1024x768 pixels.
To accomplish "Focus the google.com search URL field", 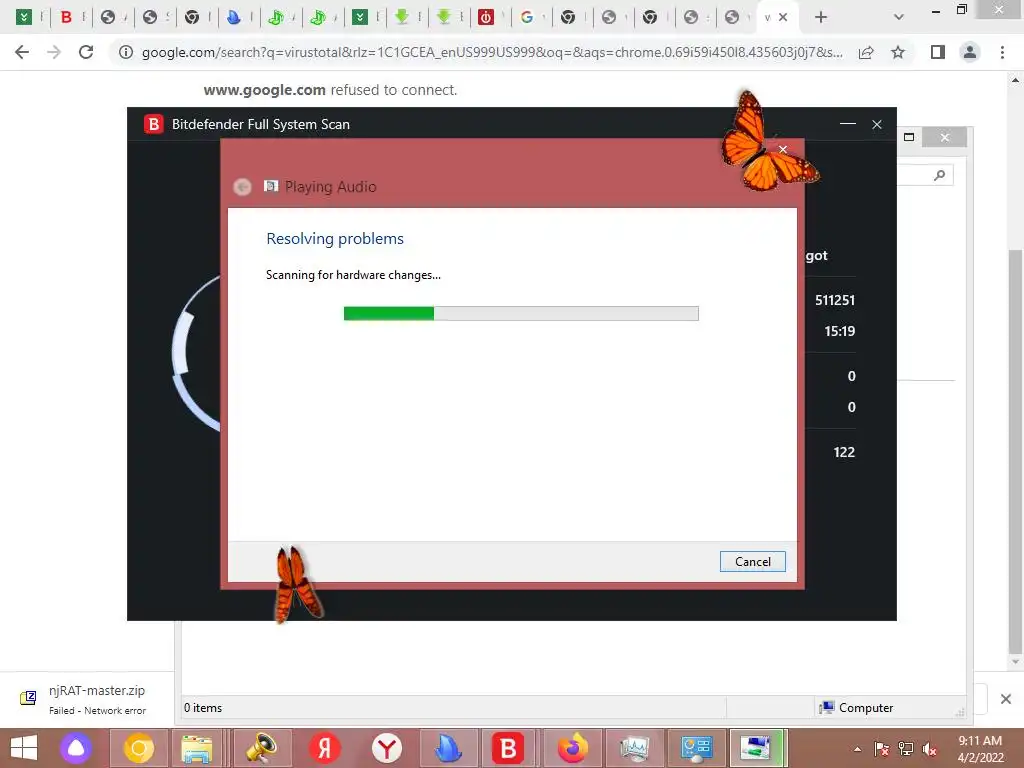I will tap(491, 52).
